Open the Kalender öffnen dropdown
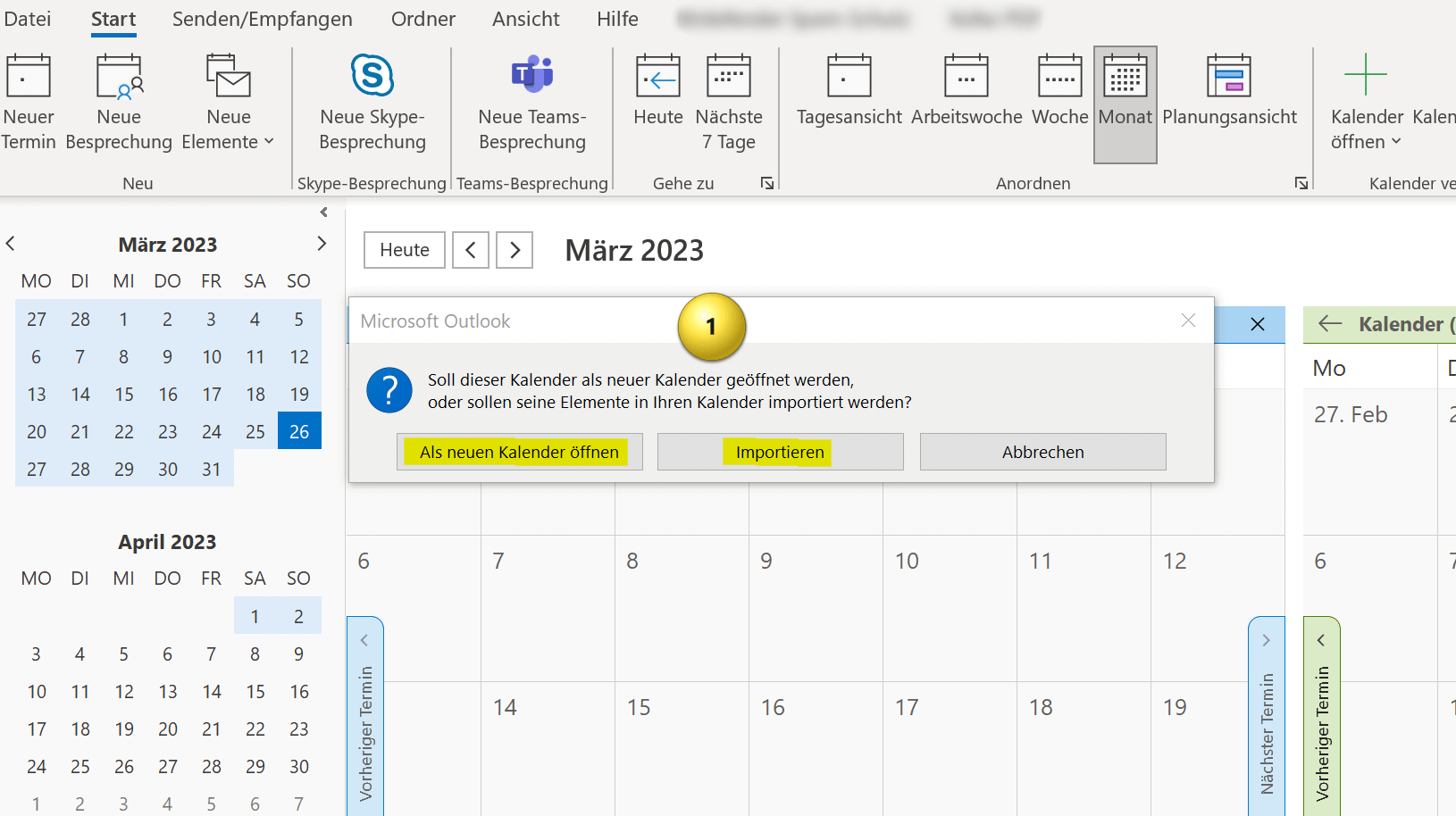Image resolution: width=1456 pixels, height=816 pixels. click(1367, 103)
